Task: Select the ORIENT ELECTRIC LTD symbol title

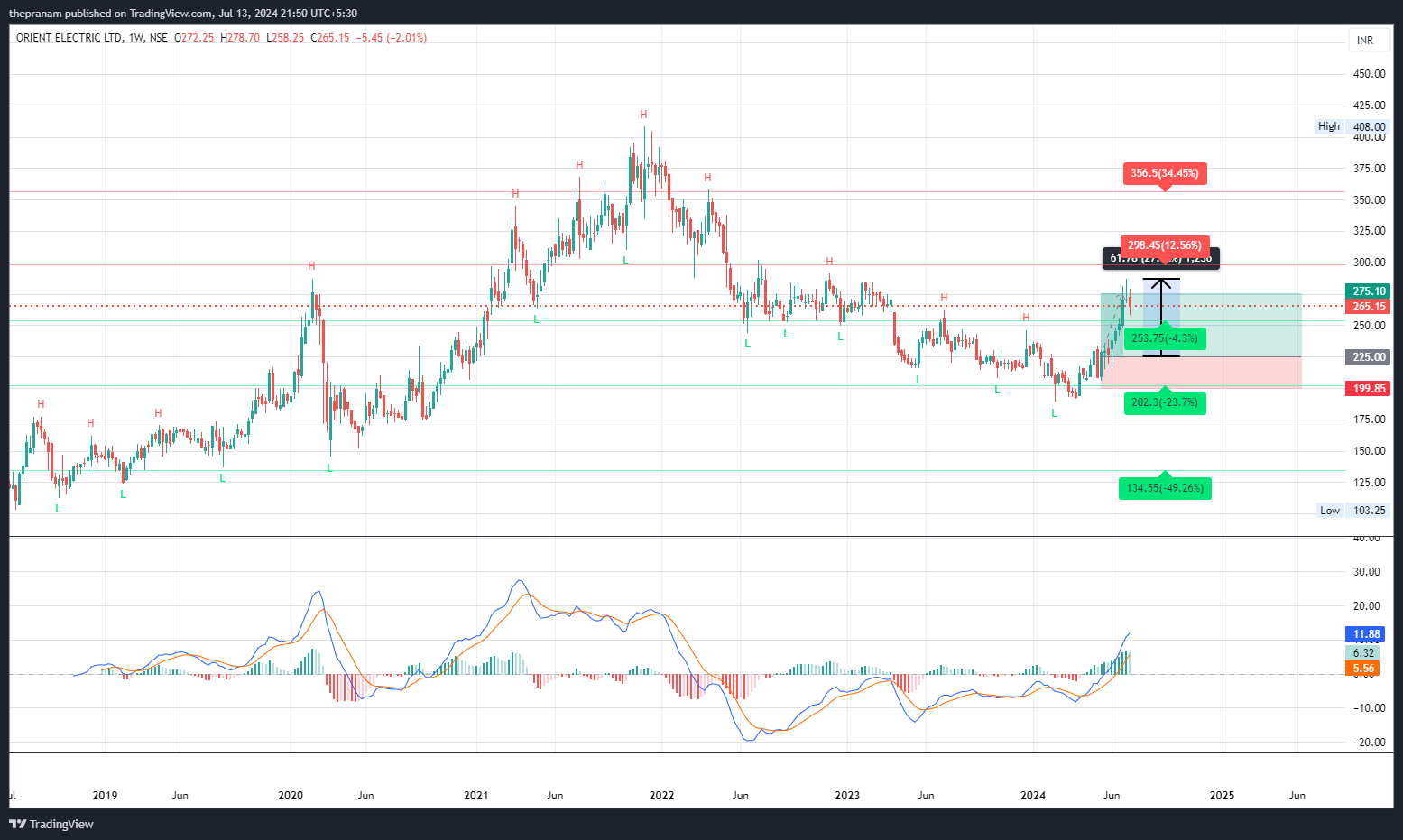Action: point(69,38)
